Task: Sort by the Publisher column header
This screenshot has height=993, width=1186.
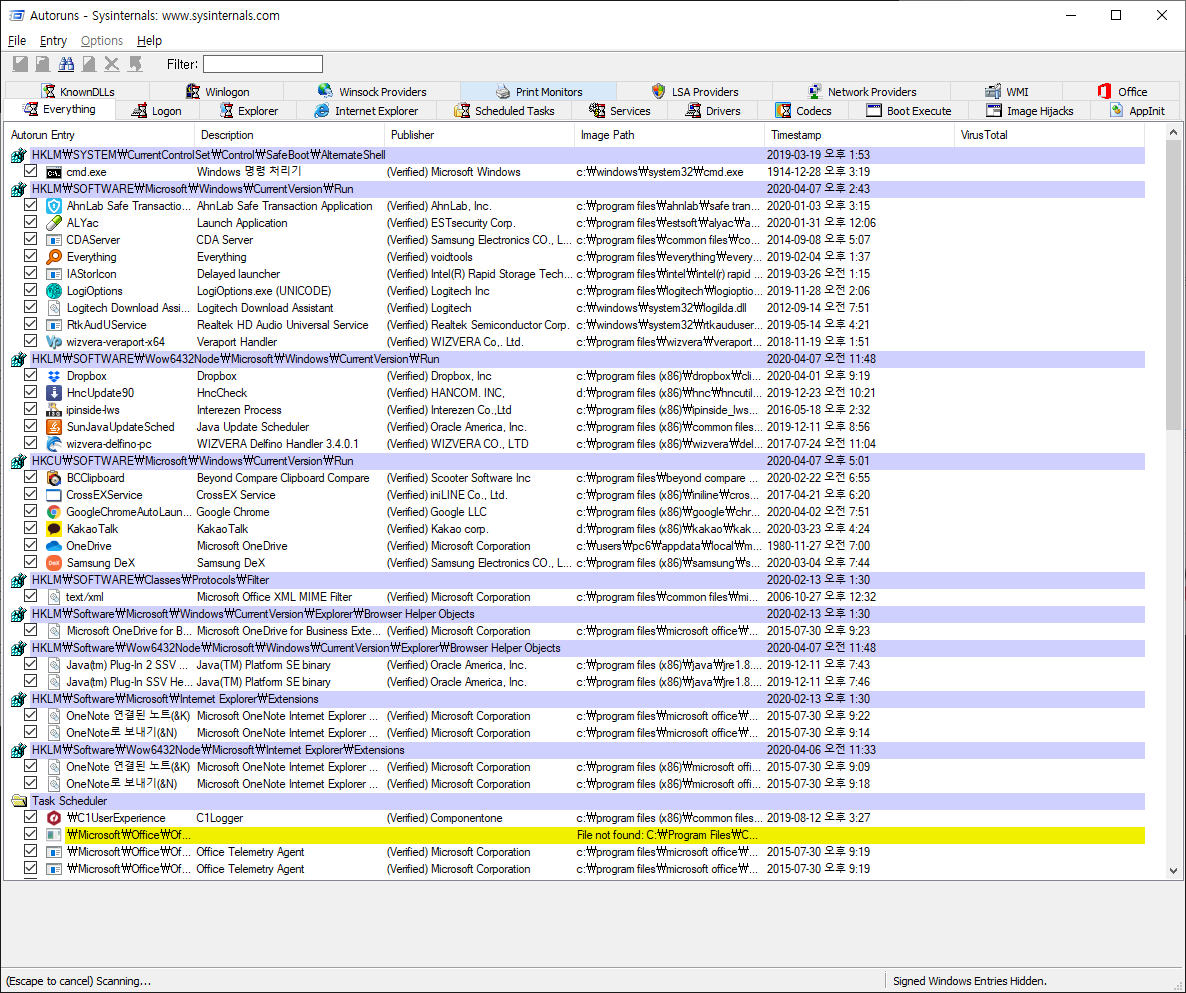Action: pos(479,135)
